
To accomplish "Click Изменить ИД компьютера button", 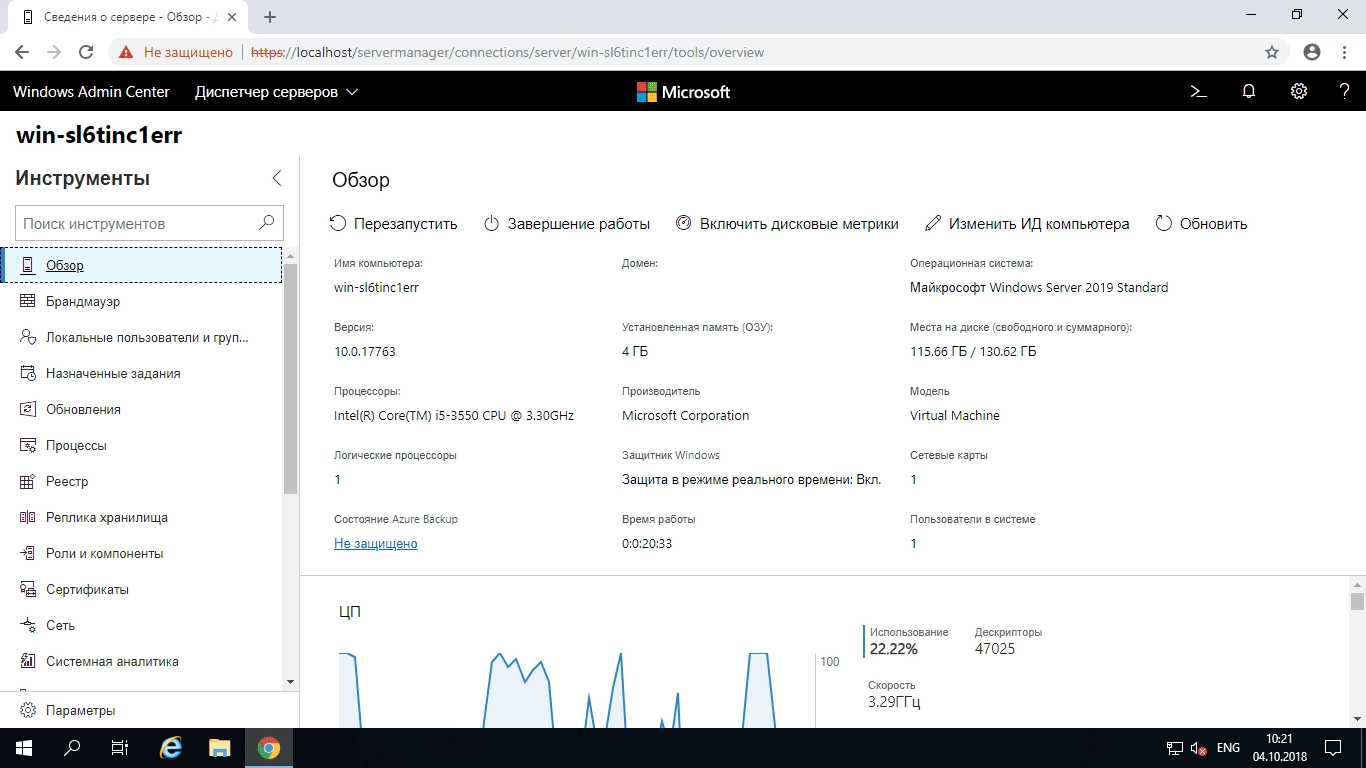I will [x=1027, y=224].
